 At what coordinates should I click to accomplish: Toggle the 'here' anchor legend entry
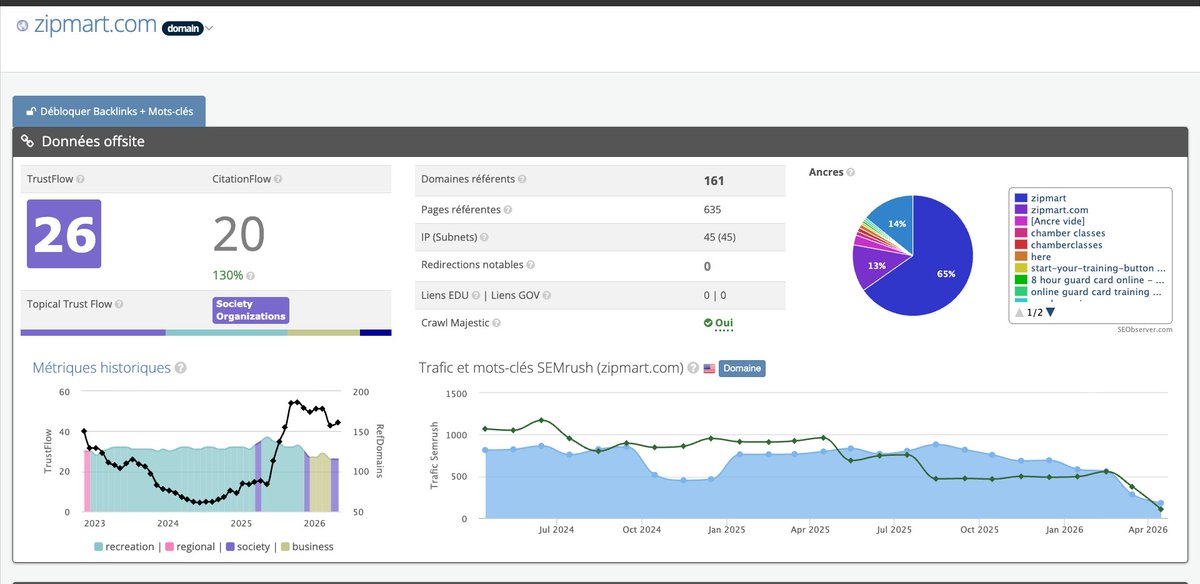[x=1035, y=257]
